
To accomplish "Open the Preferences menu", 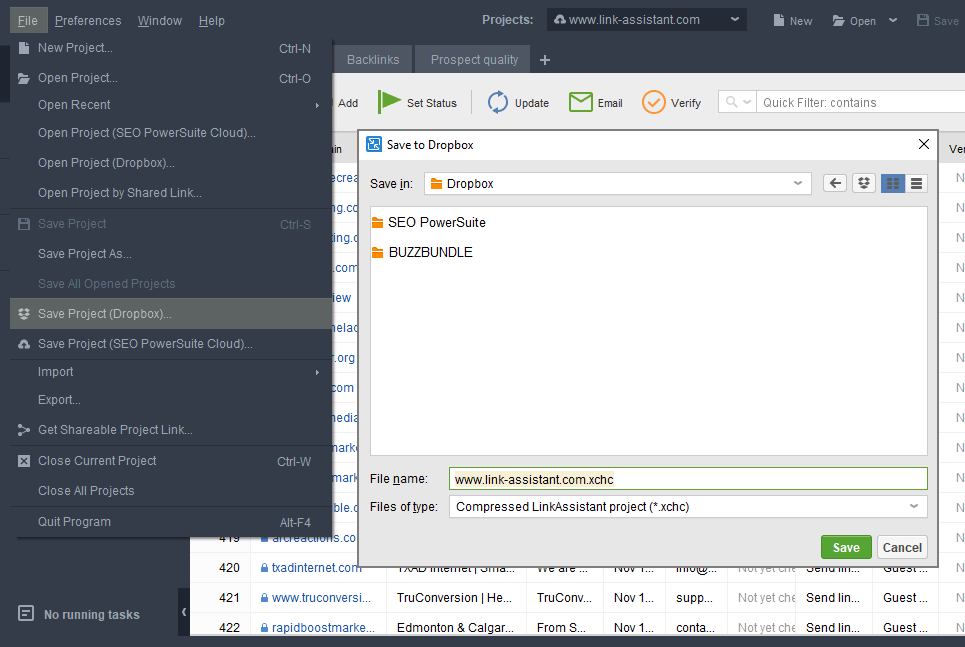I will point(88,20).
